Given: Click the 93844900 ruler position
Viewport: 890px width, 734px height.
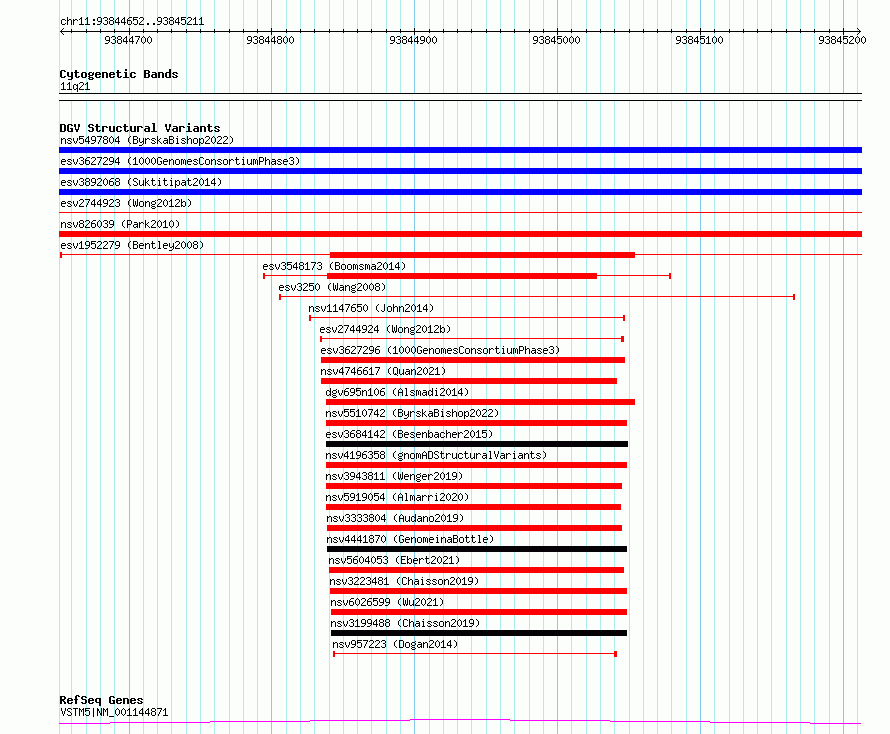Looking at the screenshot, I should 413,40.
